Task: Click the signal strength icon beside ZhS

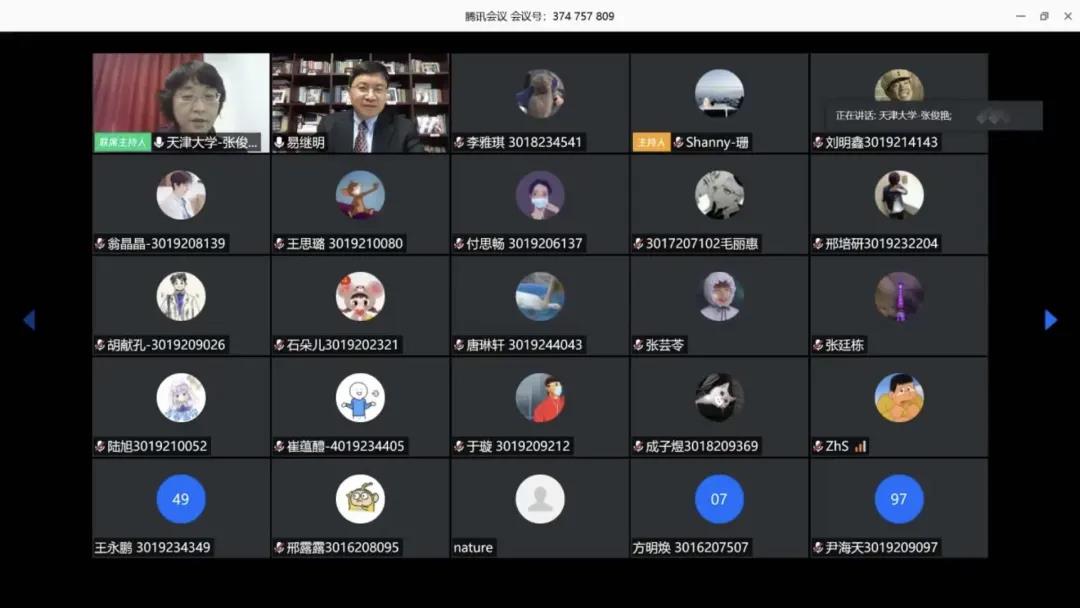Action: coord(860,446)
